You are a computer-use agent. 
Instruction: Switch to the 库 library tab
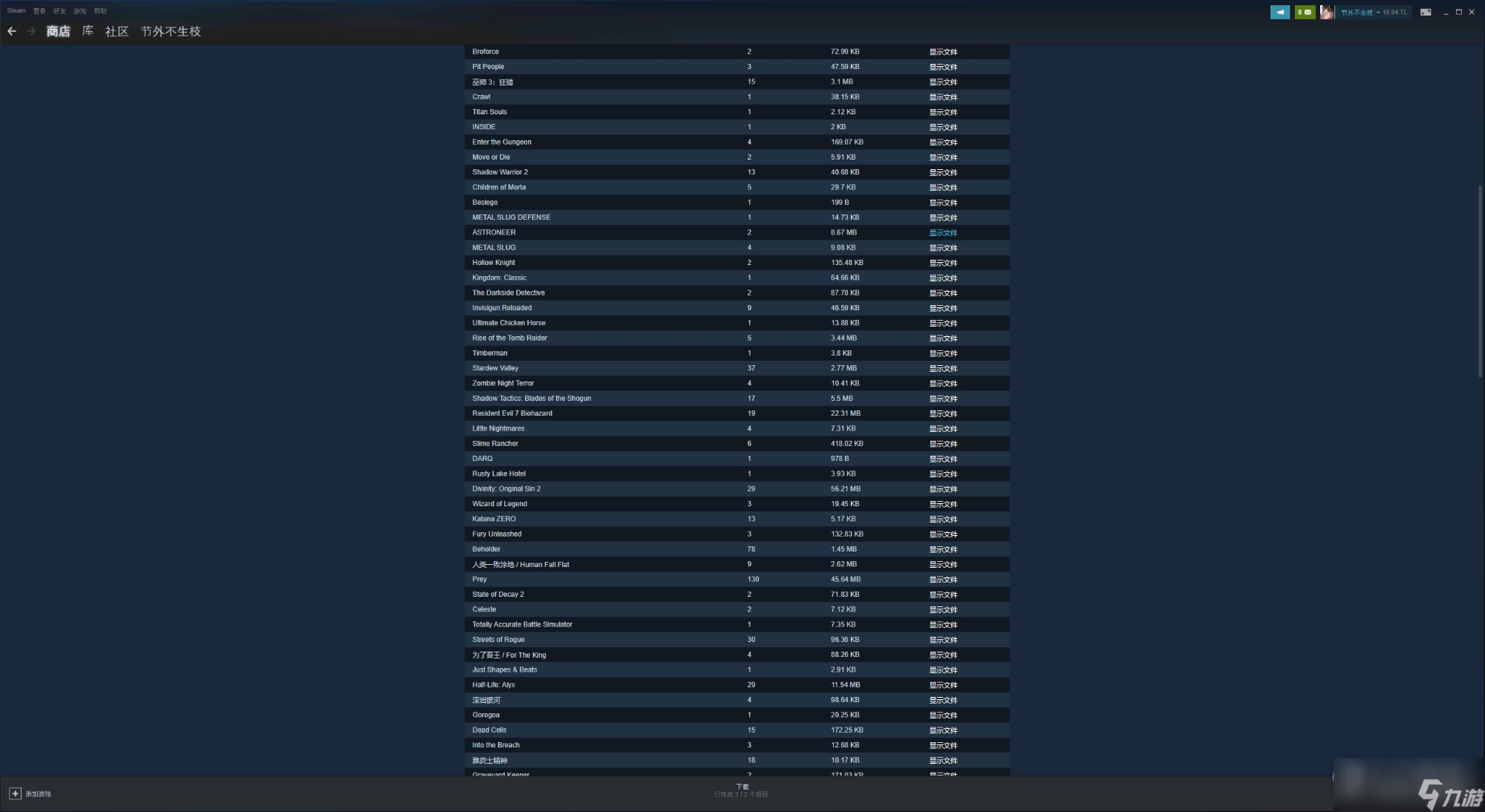[x=88, y=31]
